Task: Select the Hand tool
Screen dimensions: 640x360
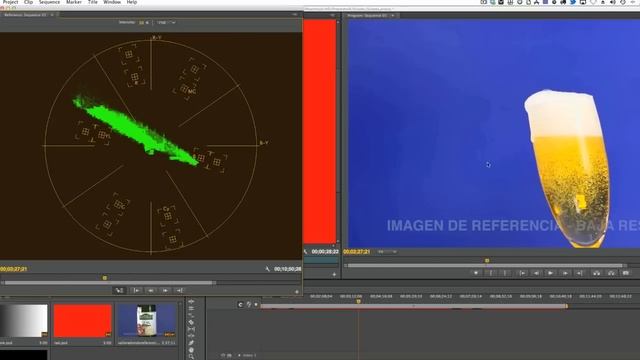Action: pyautogui.click(x=191, y=350)
